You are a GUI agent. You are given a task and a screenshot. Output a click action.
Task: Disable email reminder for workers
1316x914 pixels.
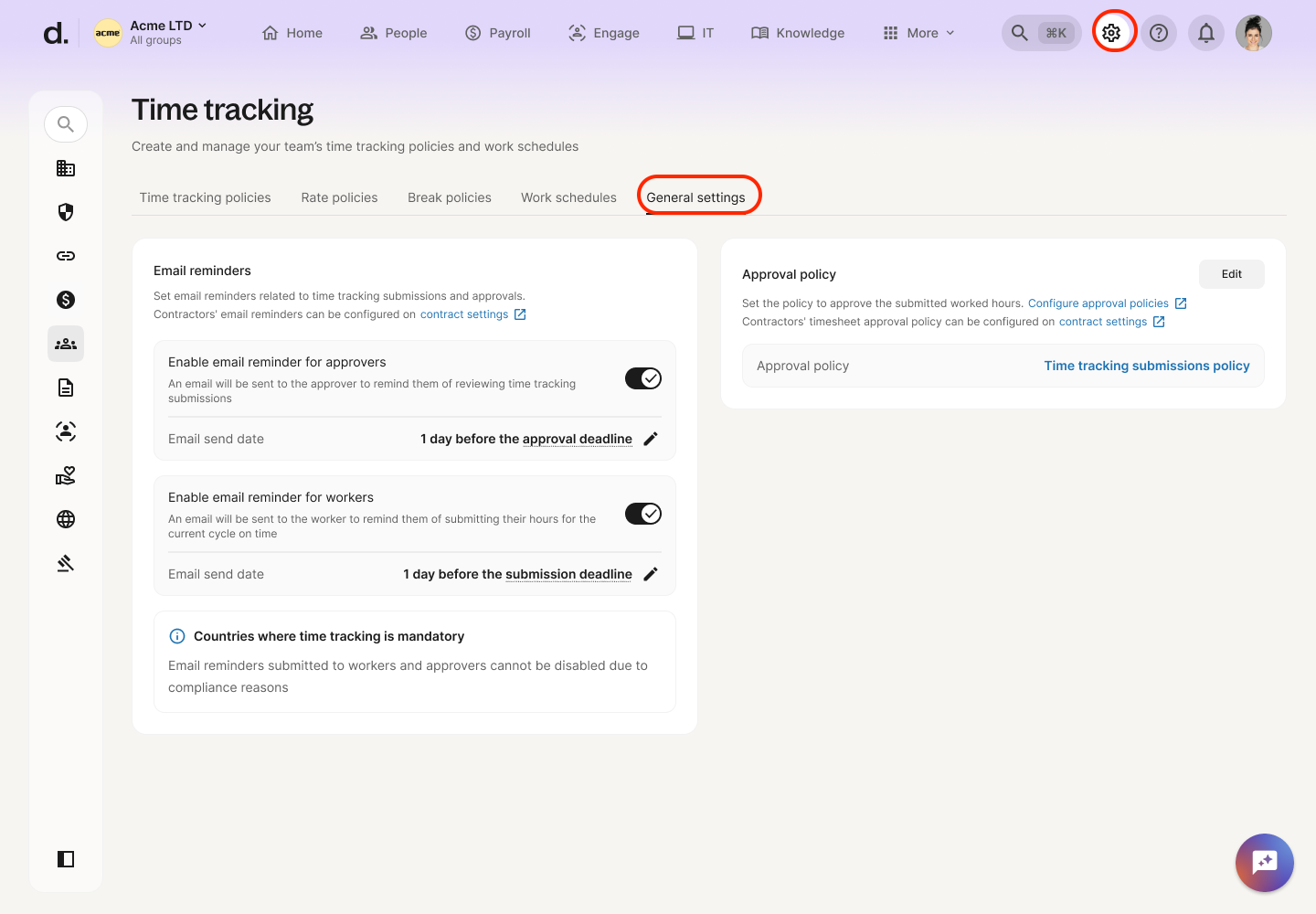[643, 514]
